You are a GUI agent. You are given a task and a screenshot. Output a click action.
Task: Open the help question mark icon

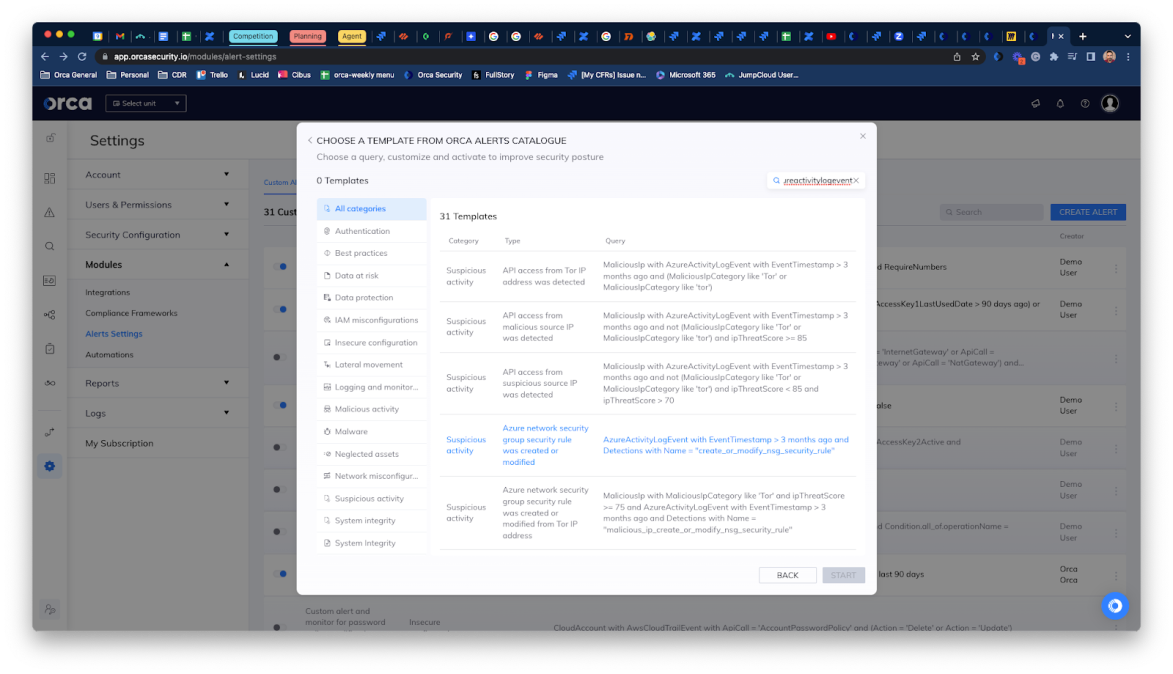click(x=1085, y=103)
